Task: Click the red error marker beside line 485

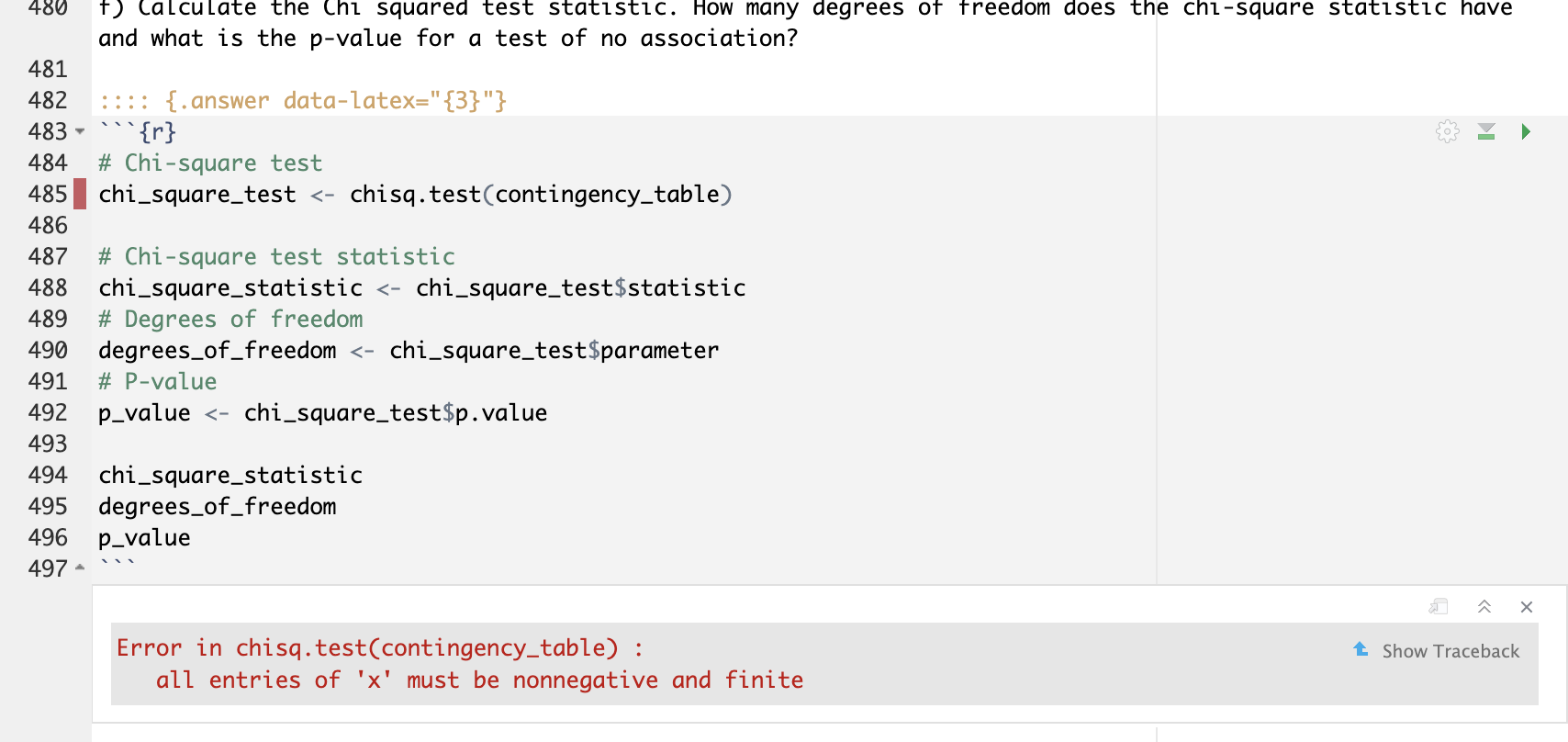Action: [79, 194]
